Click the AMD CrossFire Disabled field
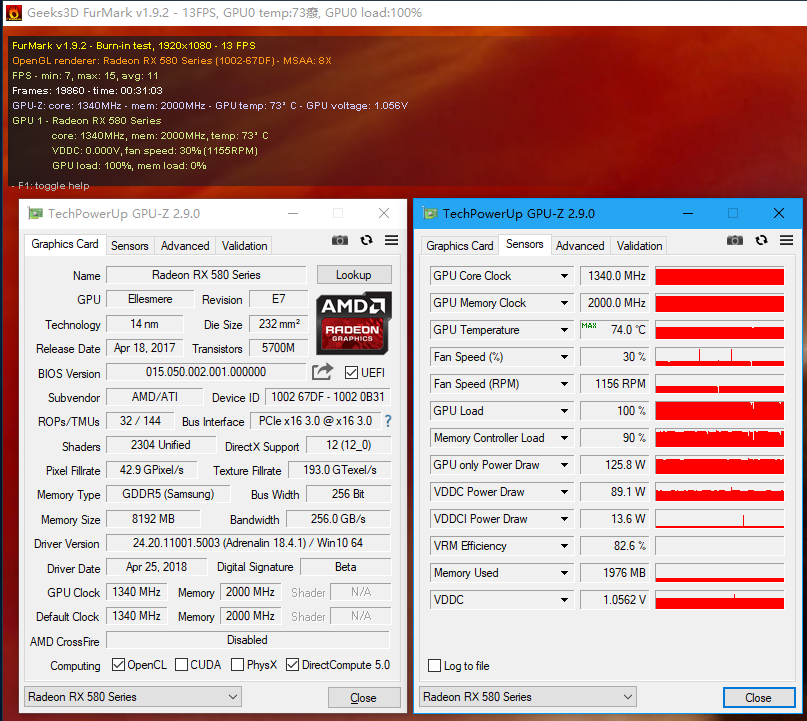 tap(248, 640)
